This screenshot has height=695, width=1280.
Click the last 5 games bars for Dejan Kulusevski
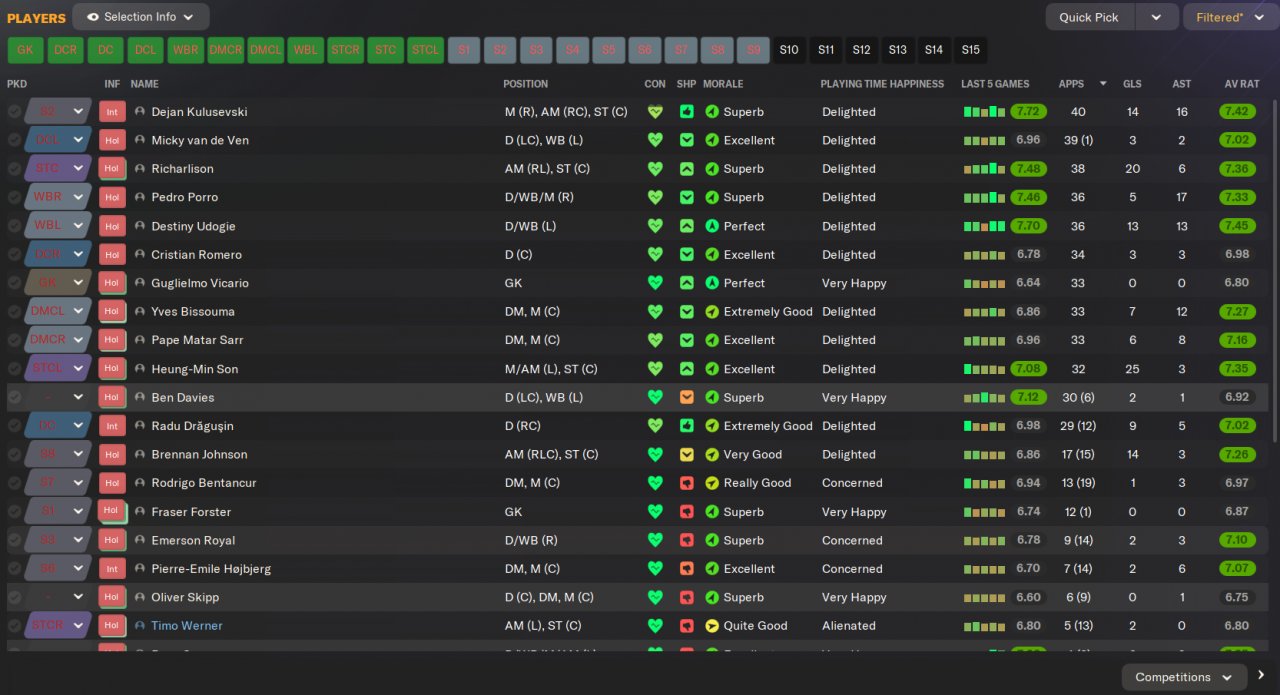point(984,112)
